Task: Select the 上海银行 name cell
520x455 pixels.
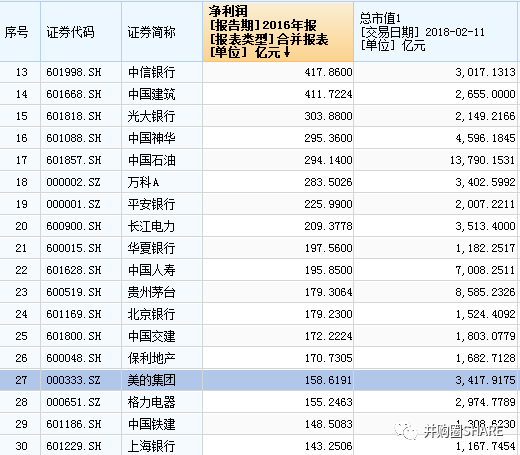Action: click(162, 446)
